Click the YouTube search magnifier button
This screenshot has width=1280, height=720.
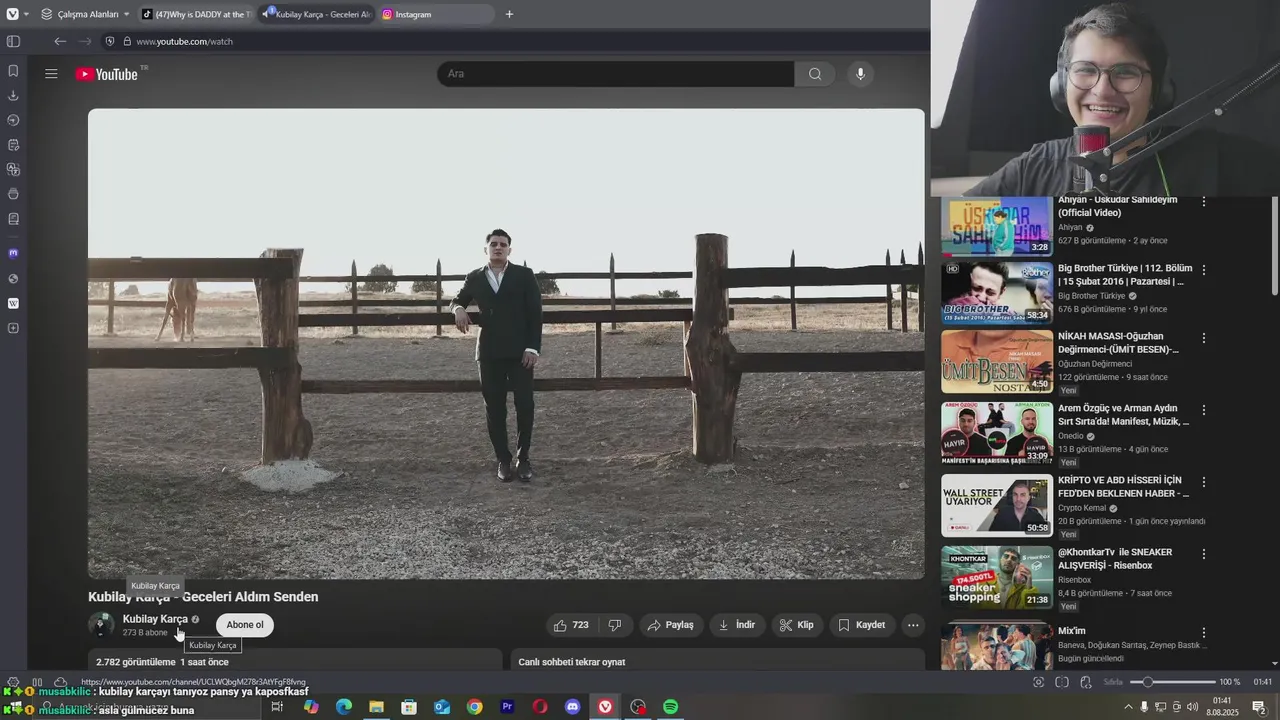pyautogui.click(x=815, y=74)
